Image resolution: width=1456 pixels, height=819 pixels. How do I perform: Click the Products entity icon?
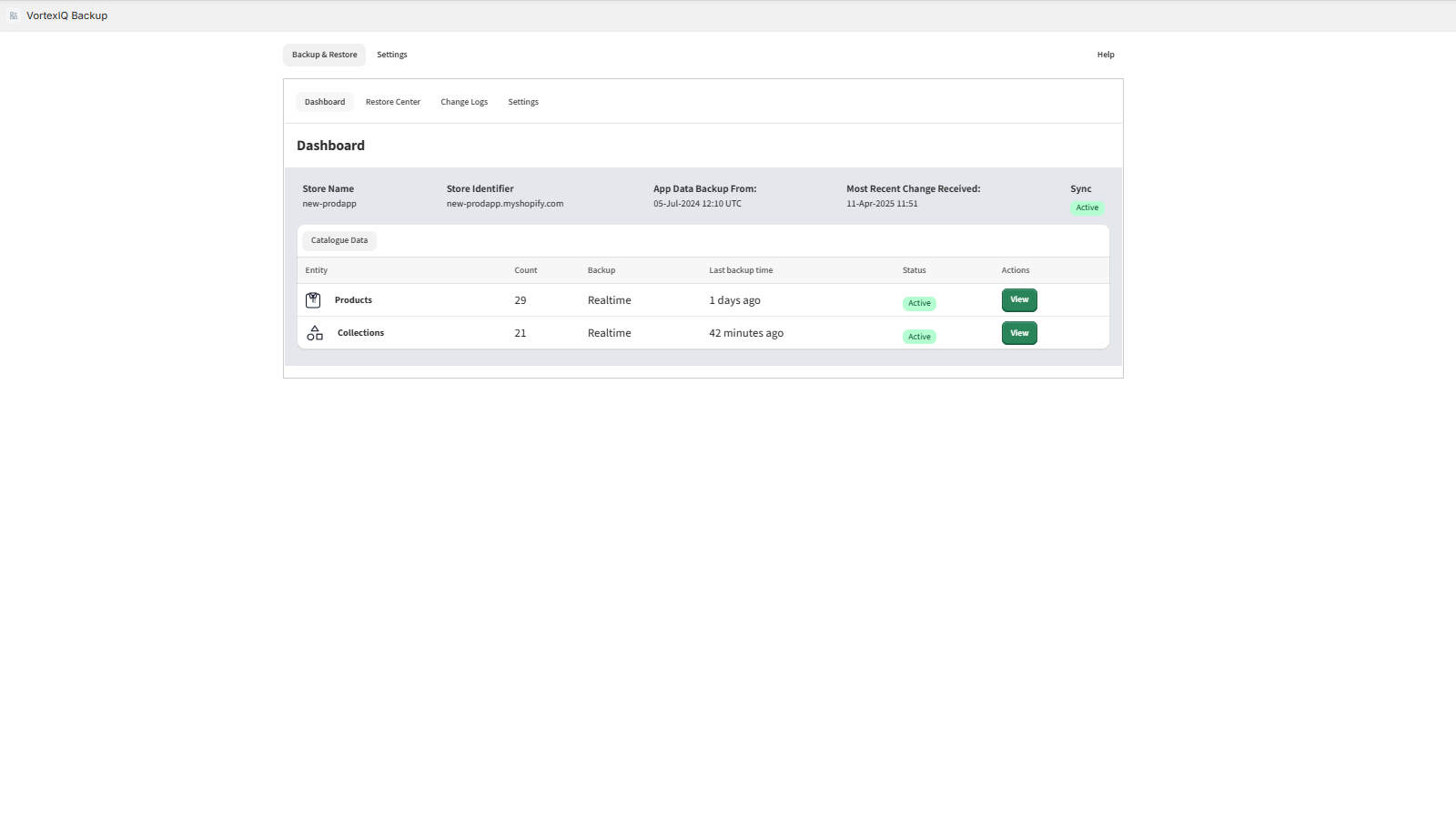(x=313, y=300)
